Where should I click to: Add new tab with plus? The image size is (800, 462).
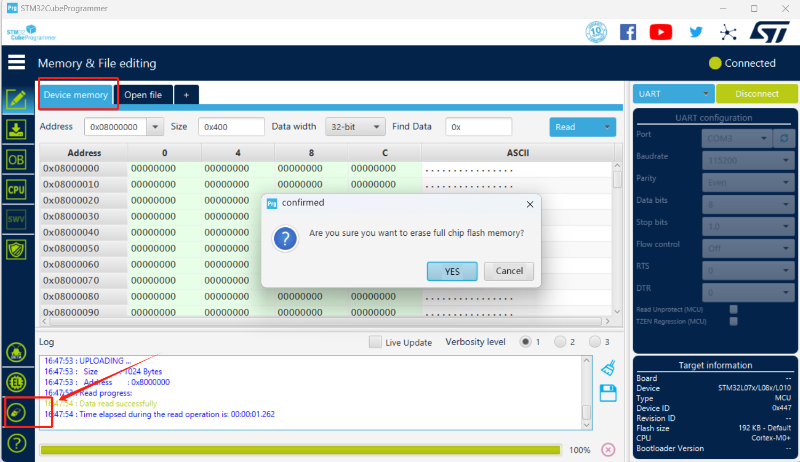point(186,95)
